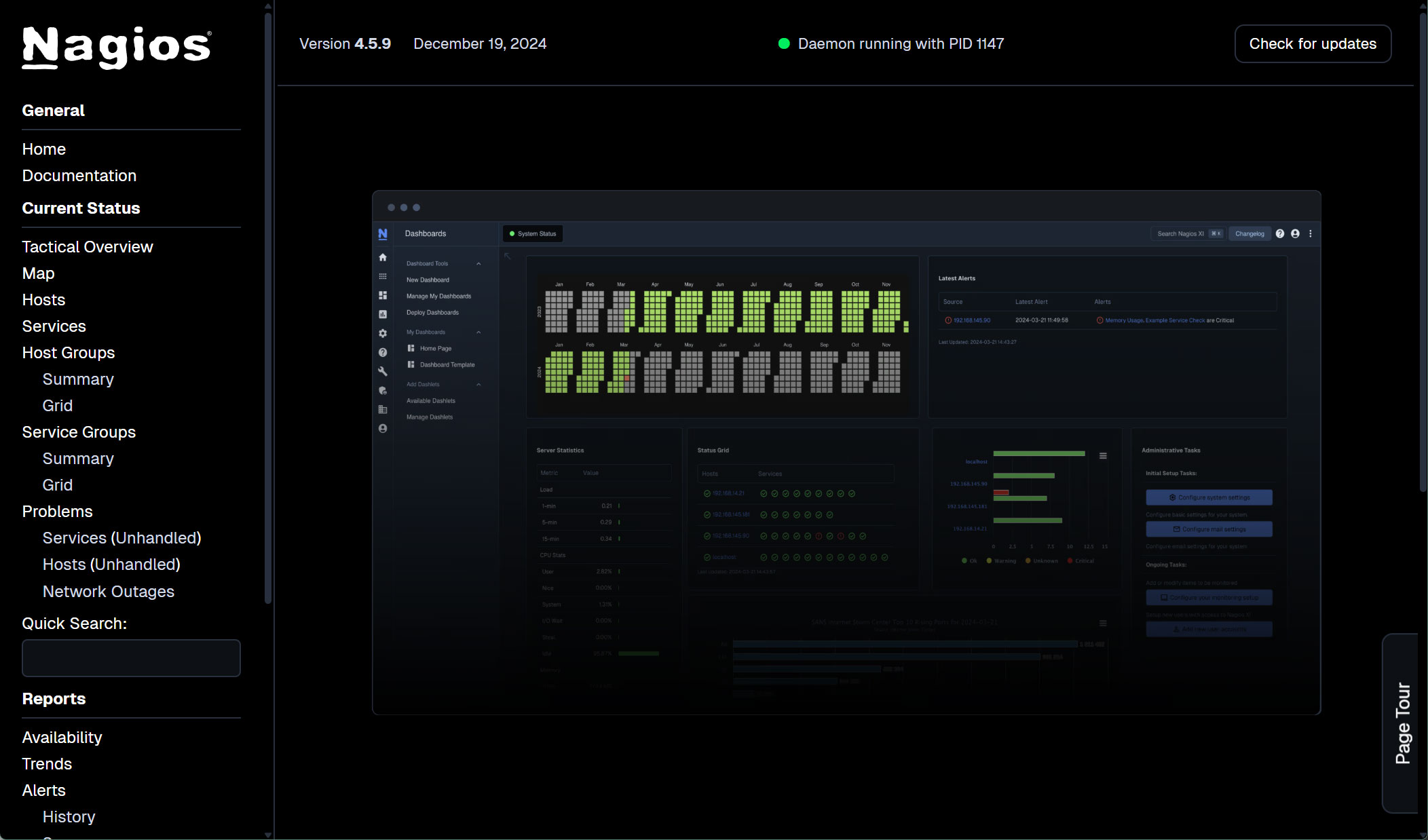Viewport: 1428px width, 840px height.
Task: Open the Page Tour side tab
Action: point(1402,723)
